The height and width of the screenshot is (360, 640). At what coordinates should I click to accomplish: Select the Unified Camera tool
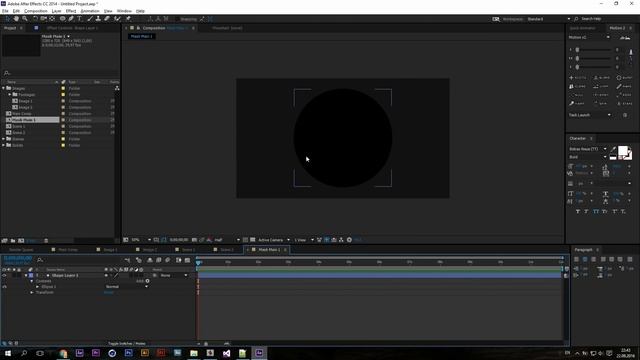click(43, 19)
